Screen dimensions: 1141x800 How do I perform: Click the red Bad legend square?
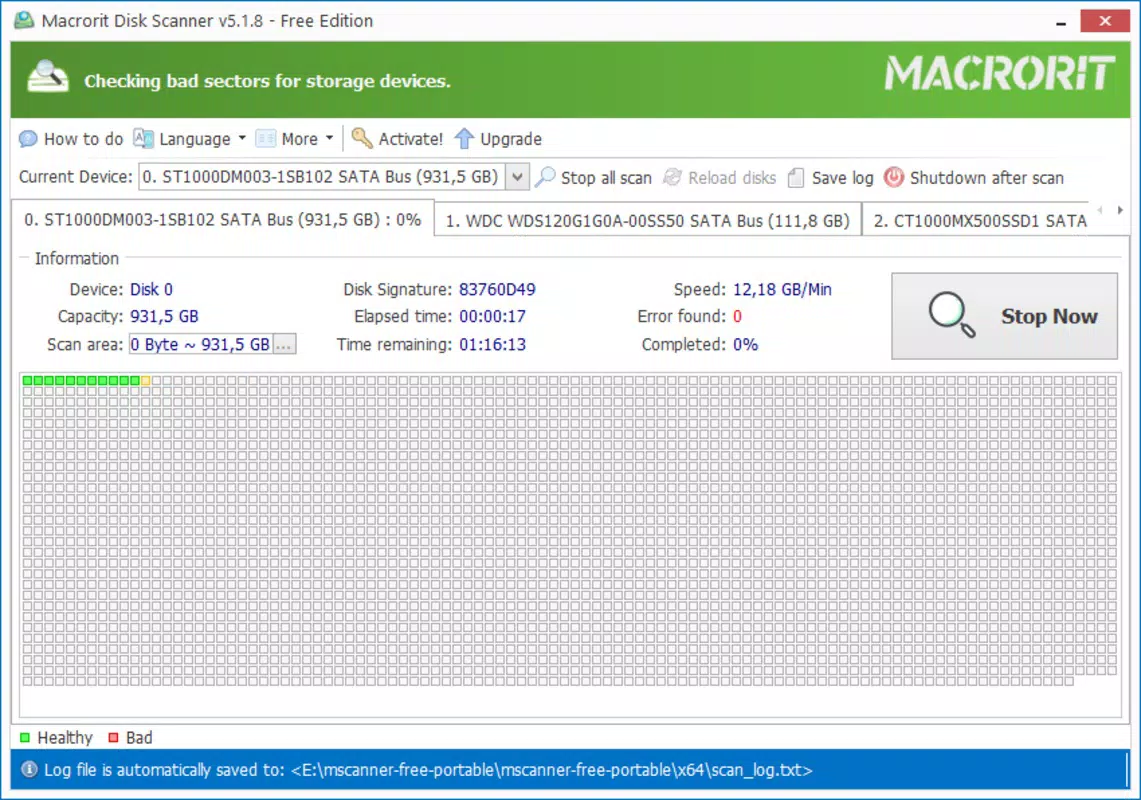coord(114,737)
